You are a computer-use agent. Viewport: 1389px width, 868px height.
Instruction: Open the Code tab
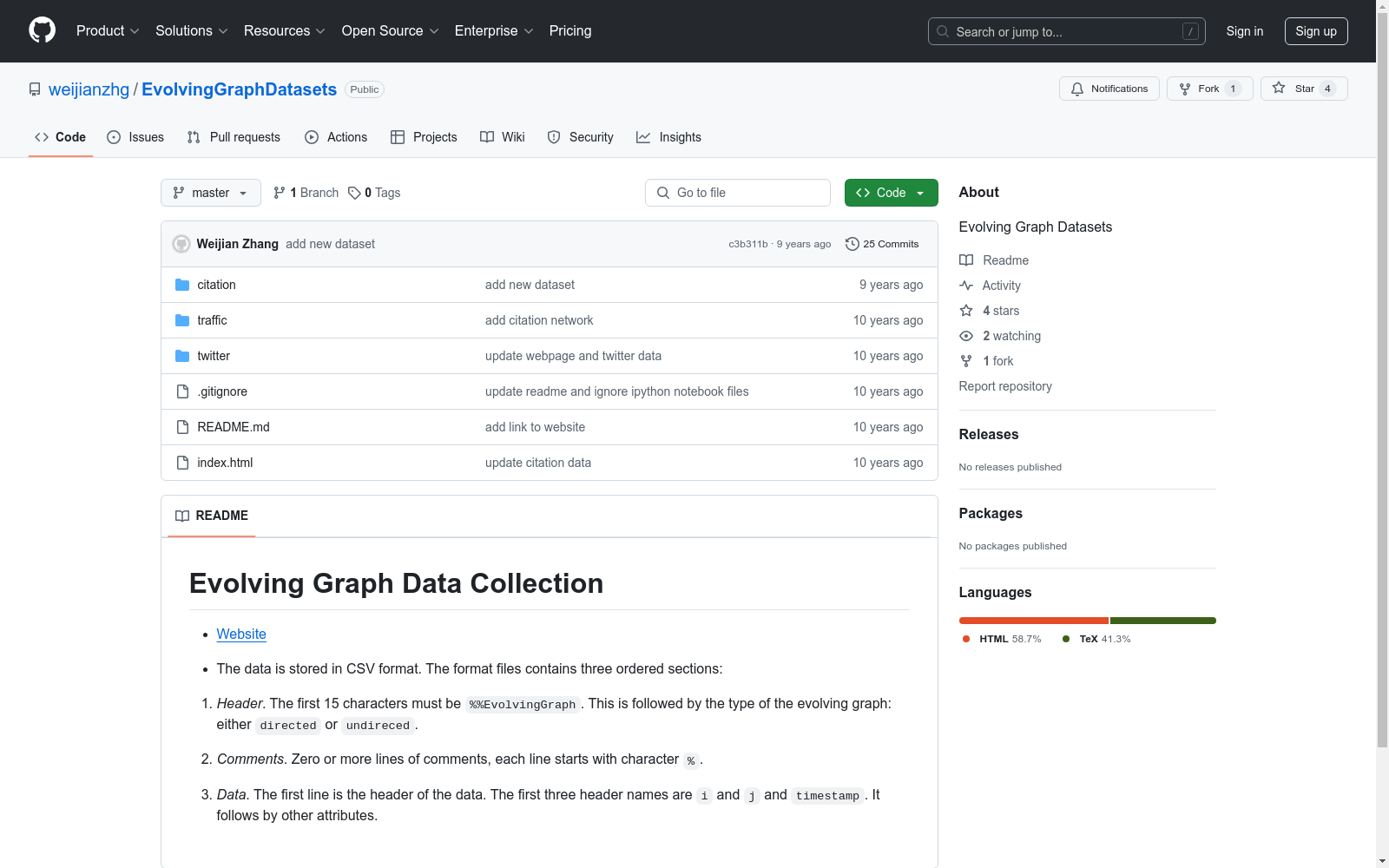click(61, 137)
